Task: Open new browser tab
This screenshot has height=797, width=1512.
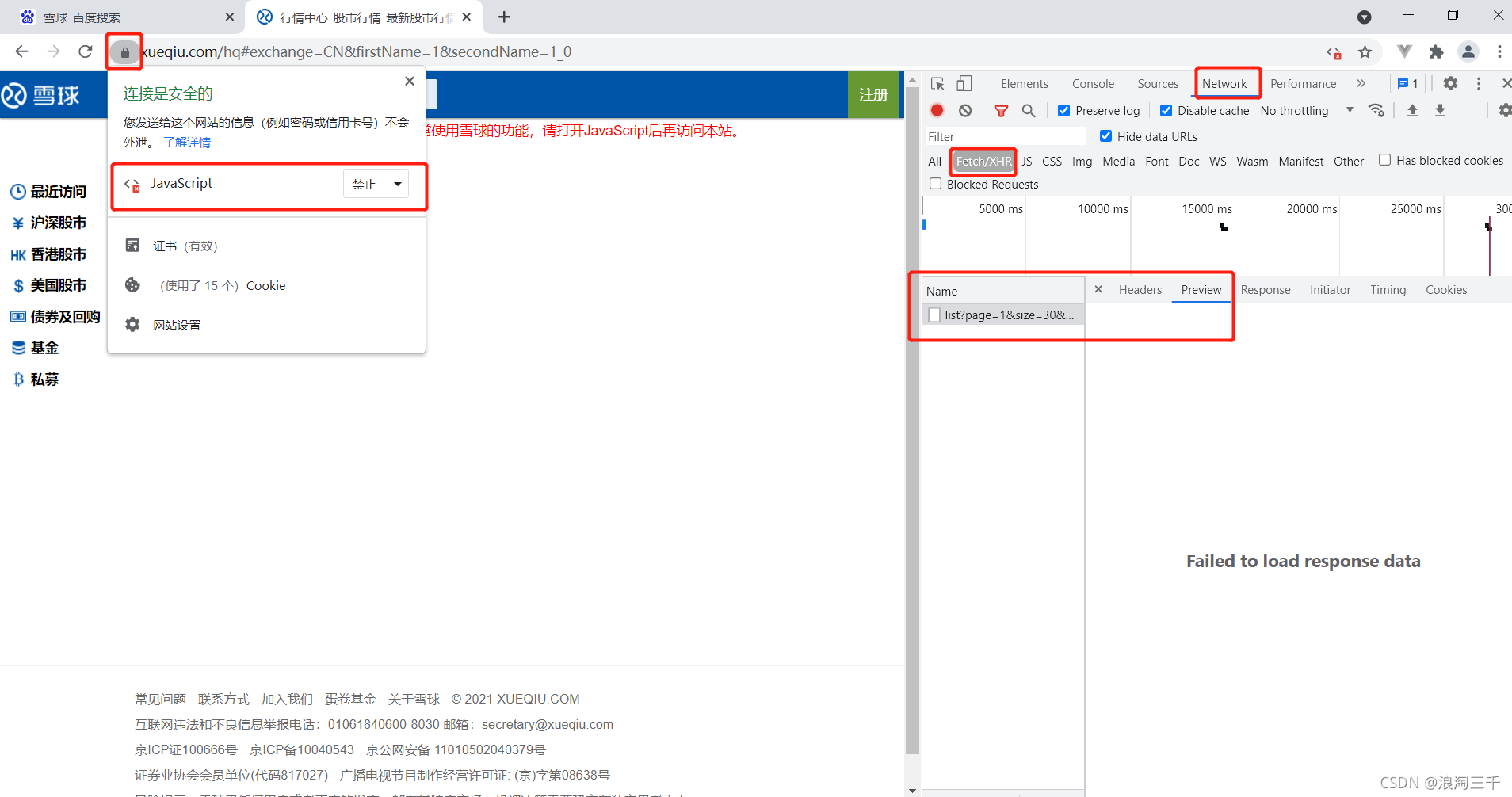Action: 504,17
